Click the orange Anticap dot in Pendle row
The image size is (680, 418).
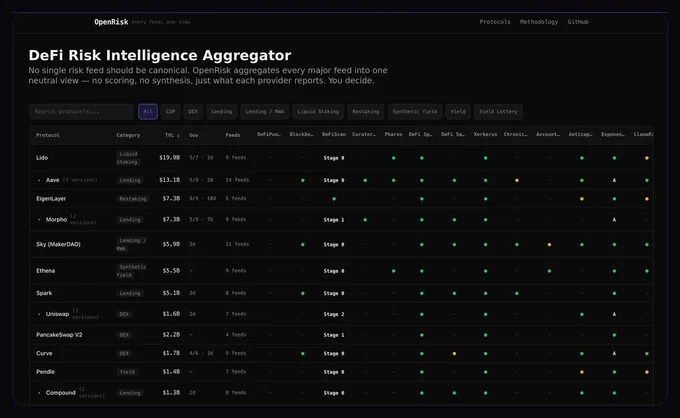point(582,372)
